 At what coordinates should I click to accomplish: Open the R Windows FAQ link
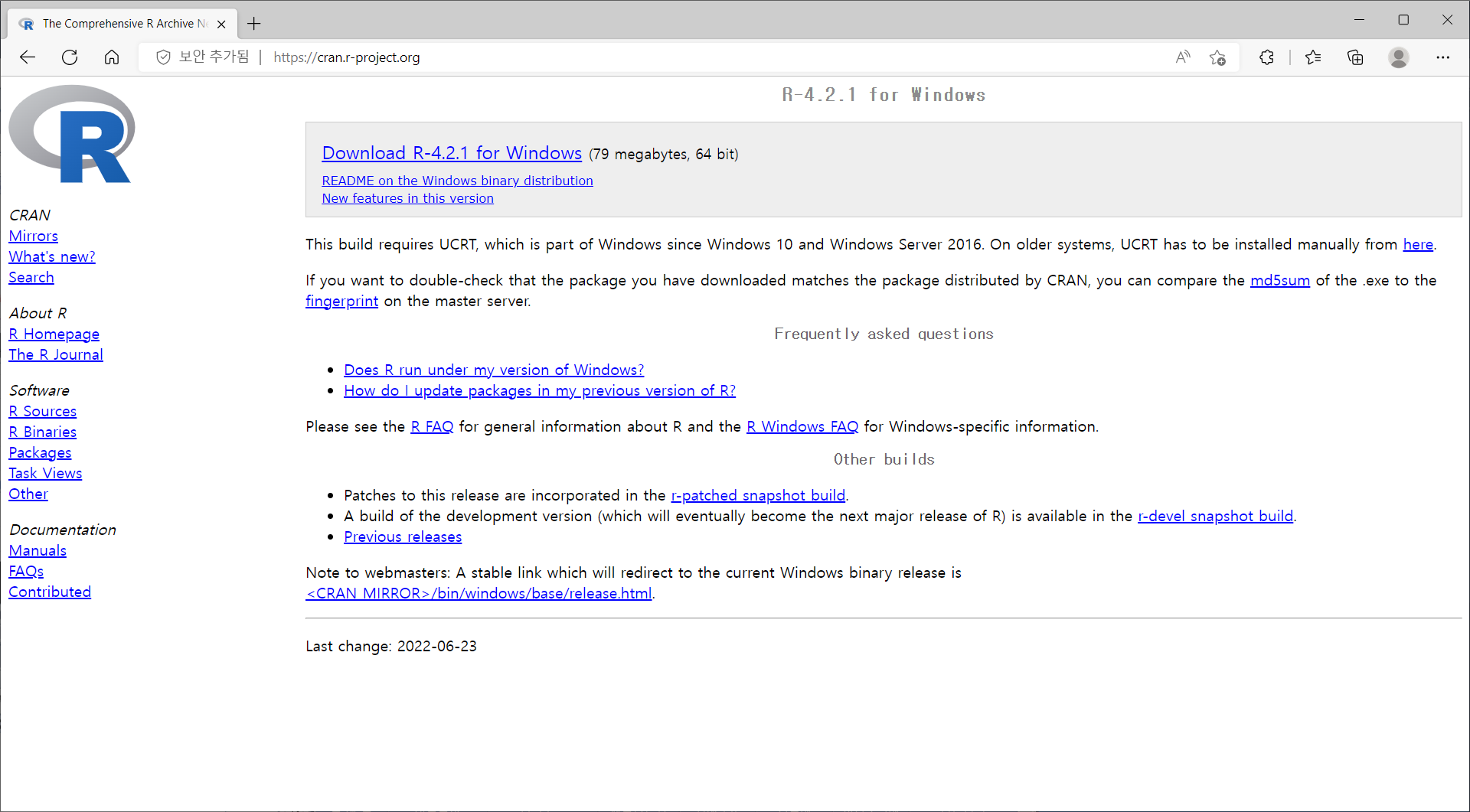[x=802, y=426]
